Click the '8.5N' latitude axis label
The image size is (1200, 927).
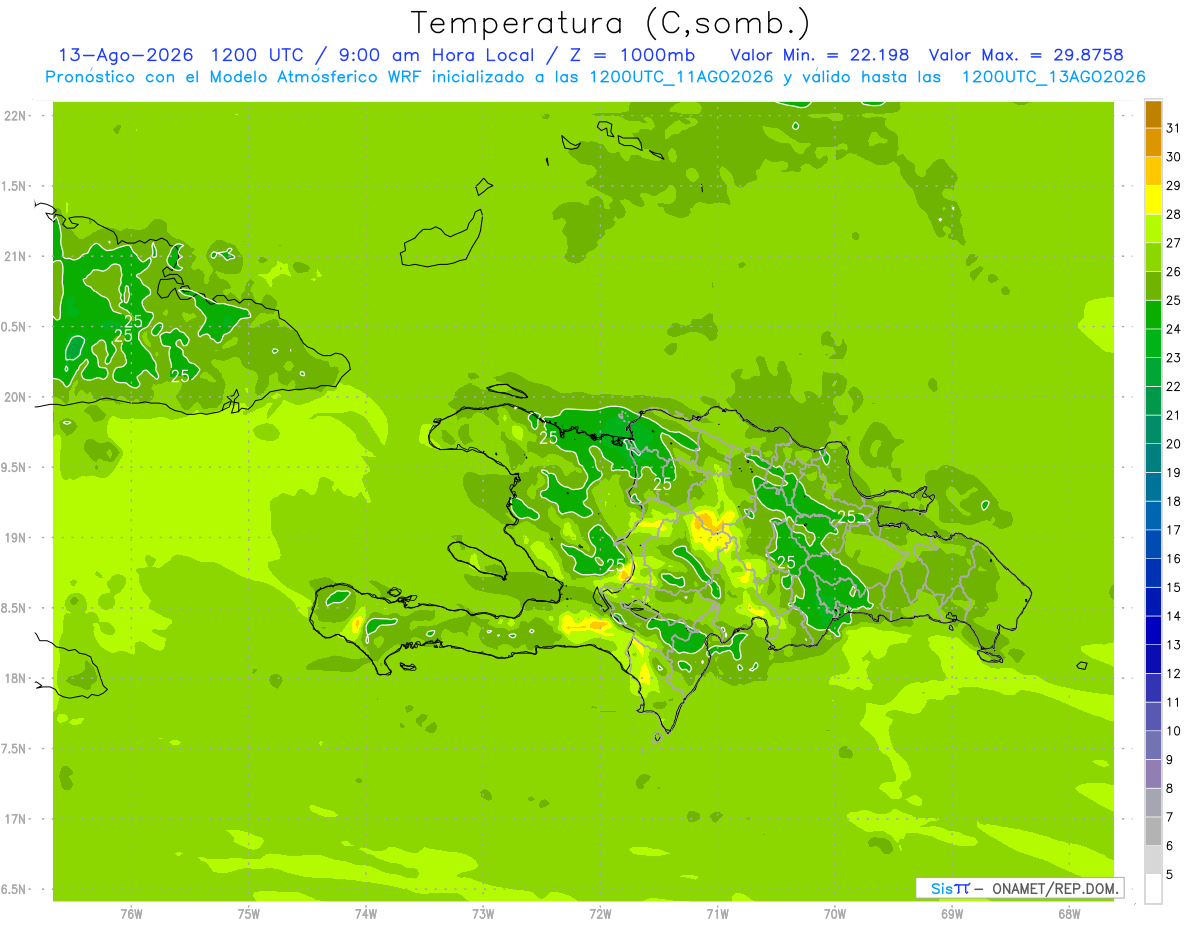15,608
